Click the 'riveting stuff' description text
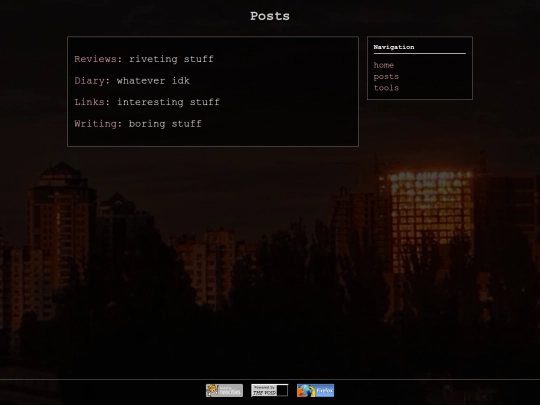Screen dimensions: 540x405 pos(172,59)
